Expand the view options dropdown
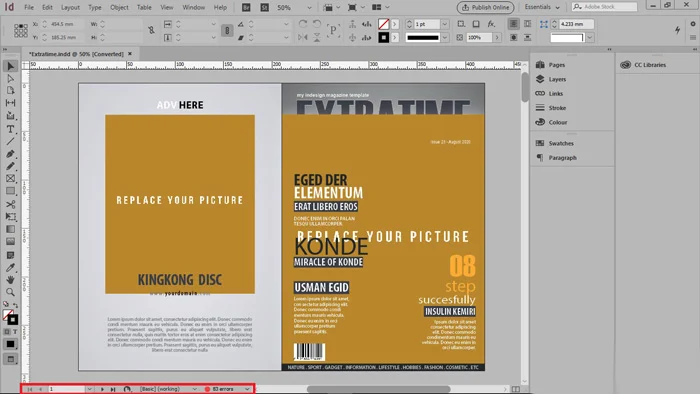Image resolution: width=700 pixels, height=394 pixels. (x=332, y=7)
